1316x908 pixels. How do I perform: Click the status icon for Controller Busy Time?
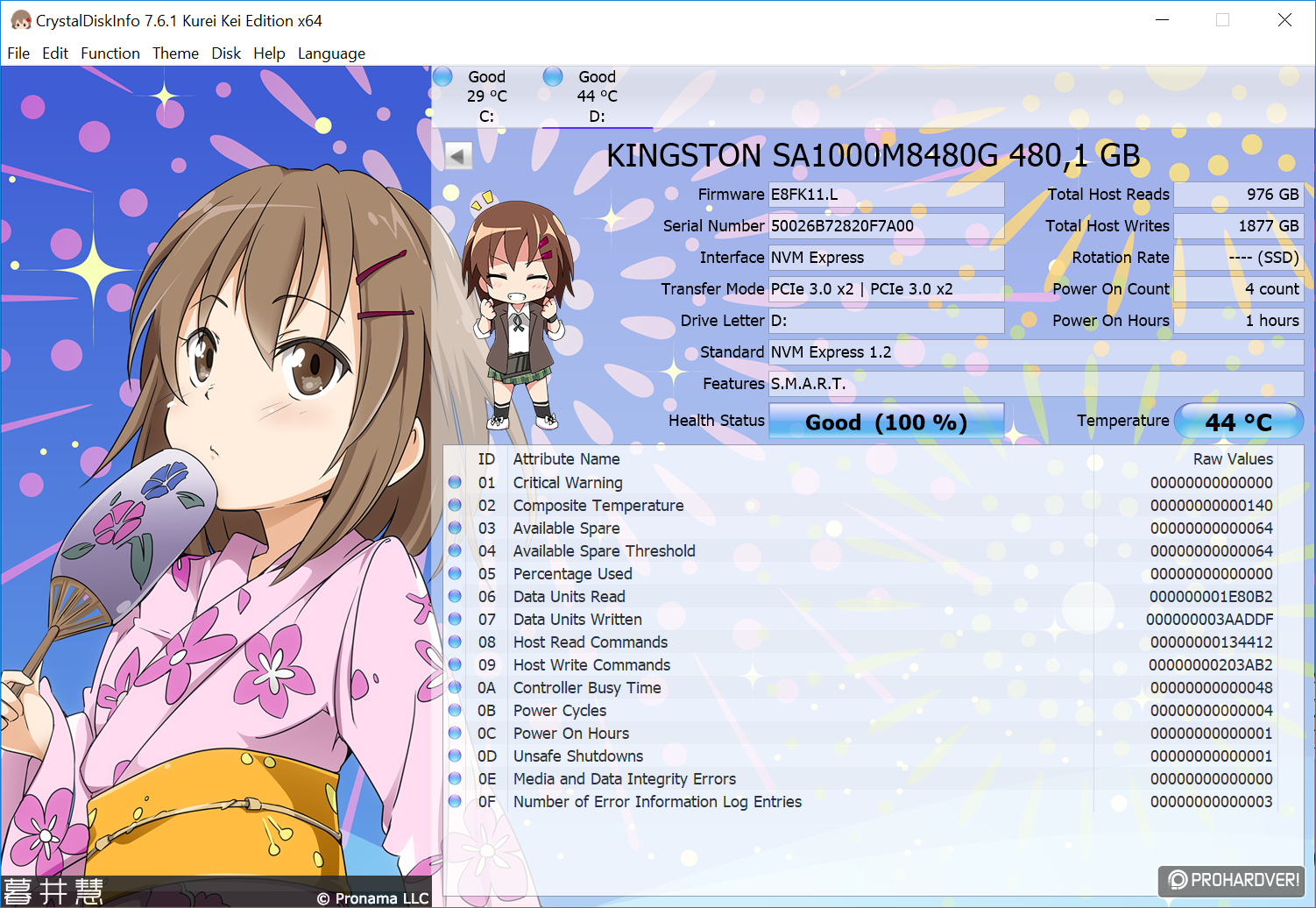pos(455,687)
